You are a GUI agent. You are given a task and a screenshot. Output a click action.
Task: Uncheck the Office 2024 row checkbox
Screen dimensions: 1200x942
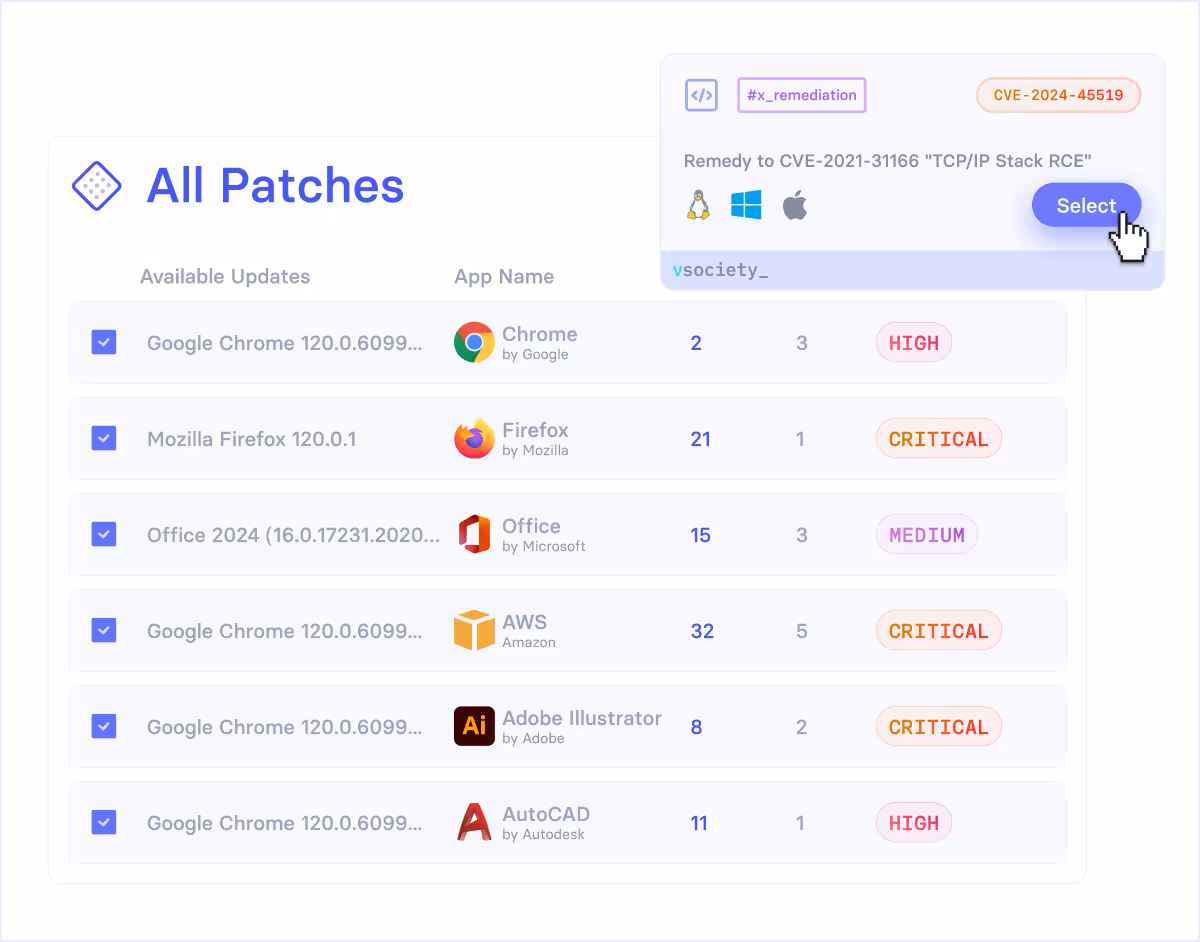coord(104,534)
